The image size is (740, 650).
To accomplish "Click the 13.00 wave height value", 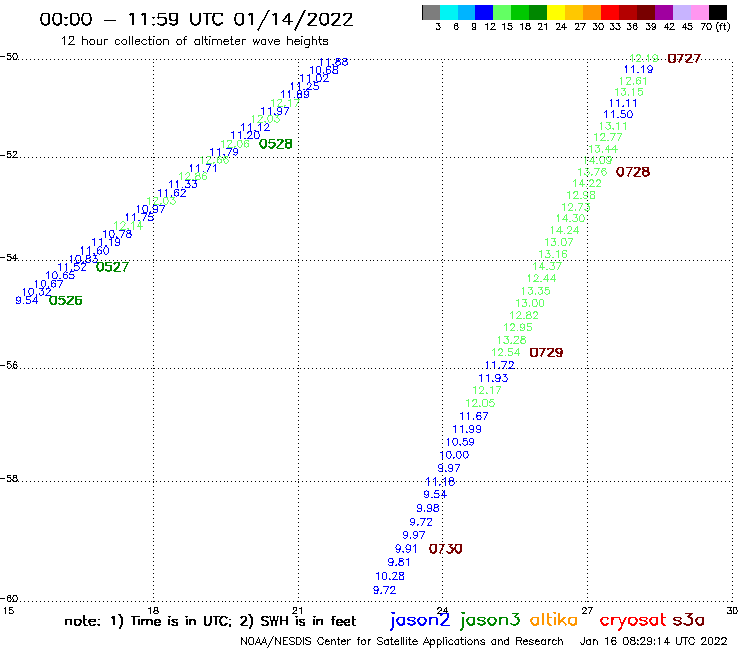I will pyautogui.click(x=530, y=303).
